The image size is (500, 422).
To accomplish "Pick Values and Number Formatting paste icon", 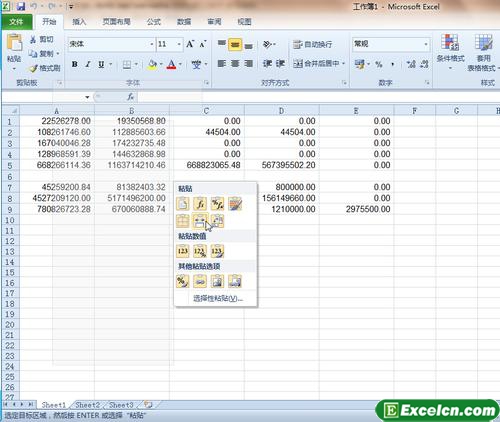I will coord(200,251).
